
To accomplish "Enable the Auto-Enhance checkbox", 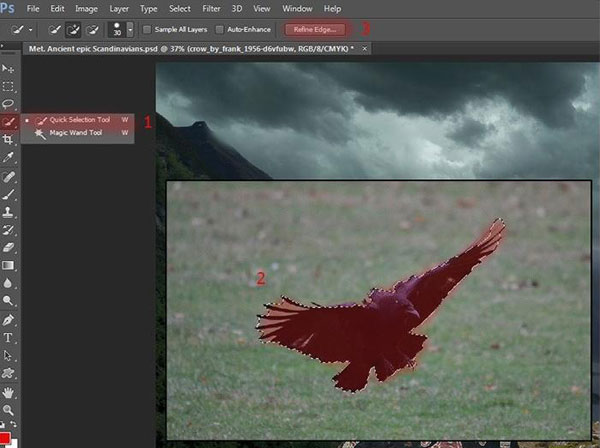I will (x=219, y=29).
